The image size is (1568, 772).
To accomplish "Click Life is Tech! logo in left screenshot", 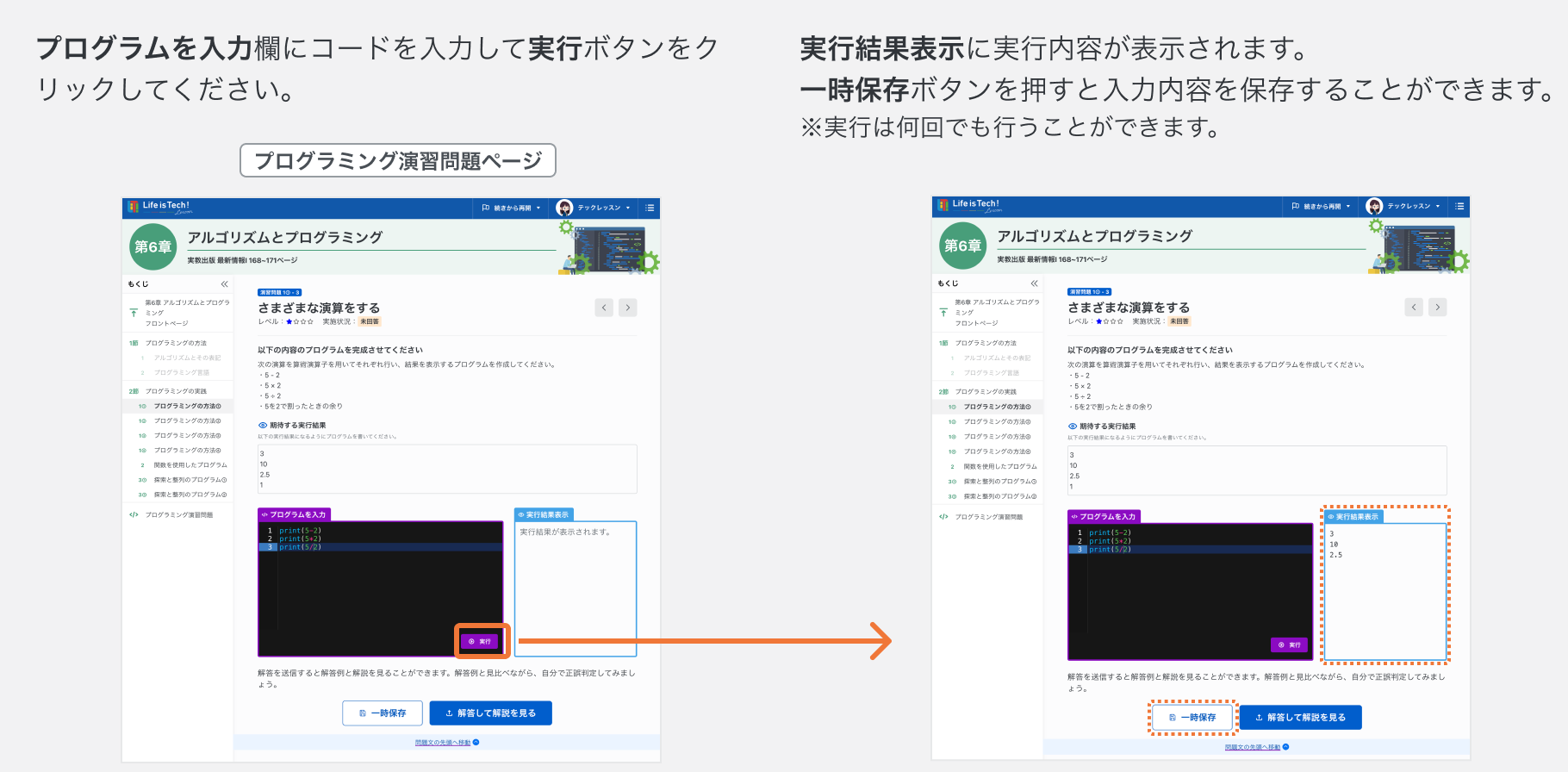I will point(160,208).
